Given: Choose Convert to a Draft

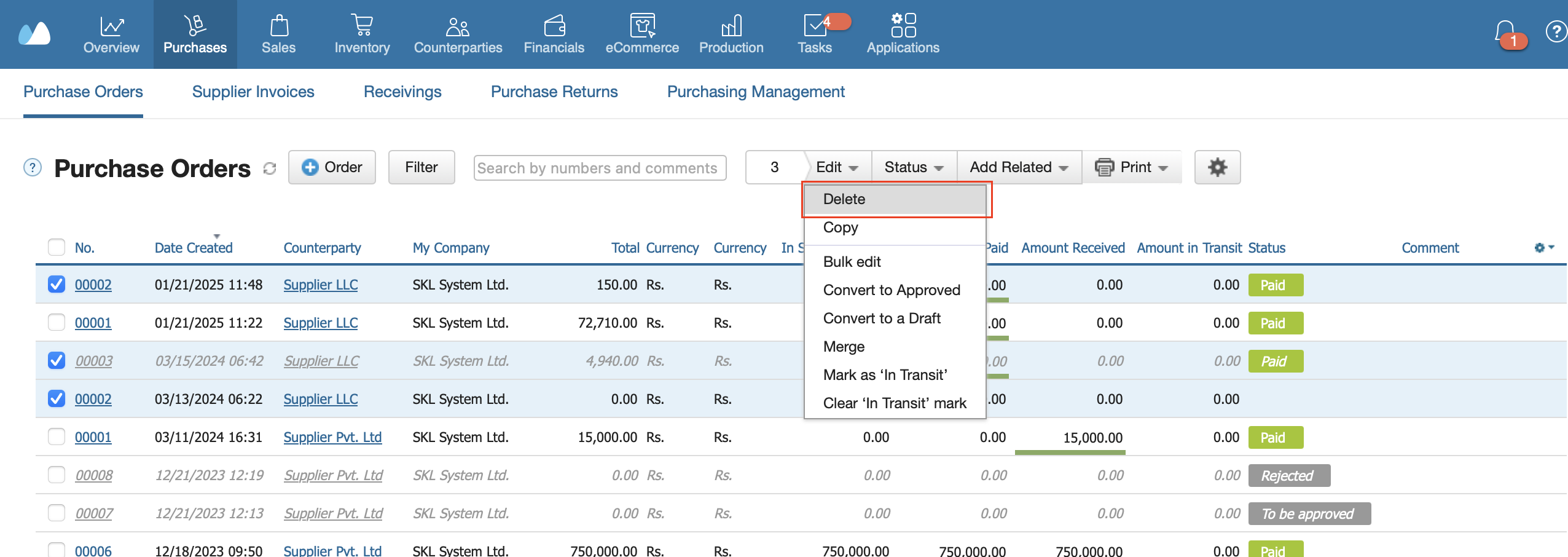Looking at the screenshot, I should coord(895,318).
